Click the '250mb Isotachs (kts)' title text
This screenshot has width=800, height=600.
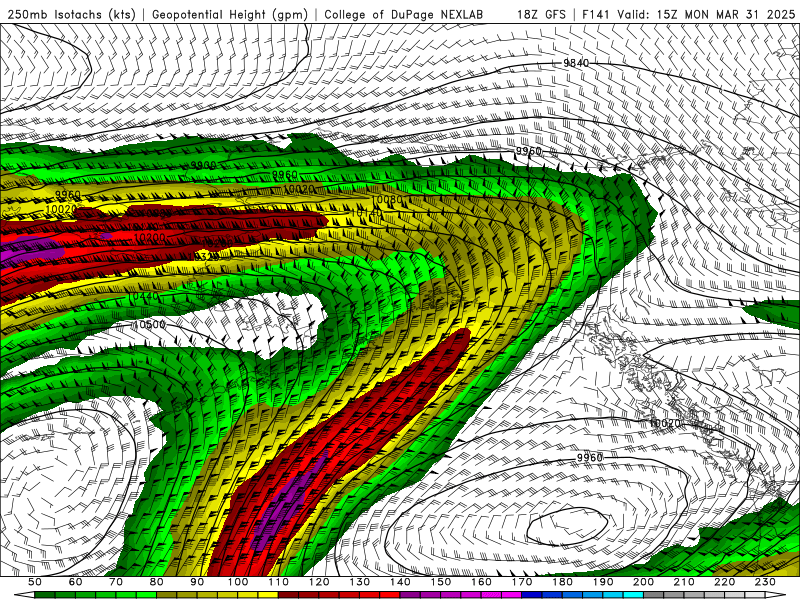tap(72, 15)
